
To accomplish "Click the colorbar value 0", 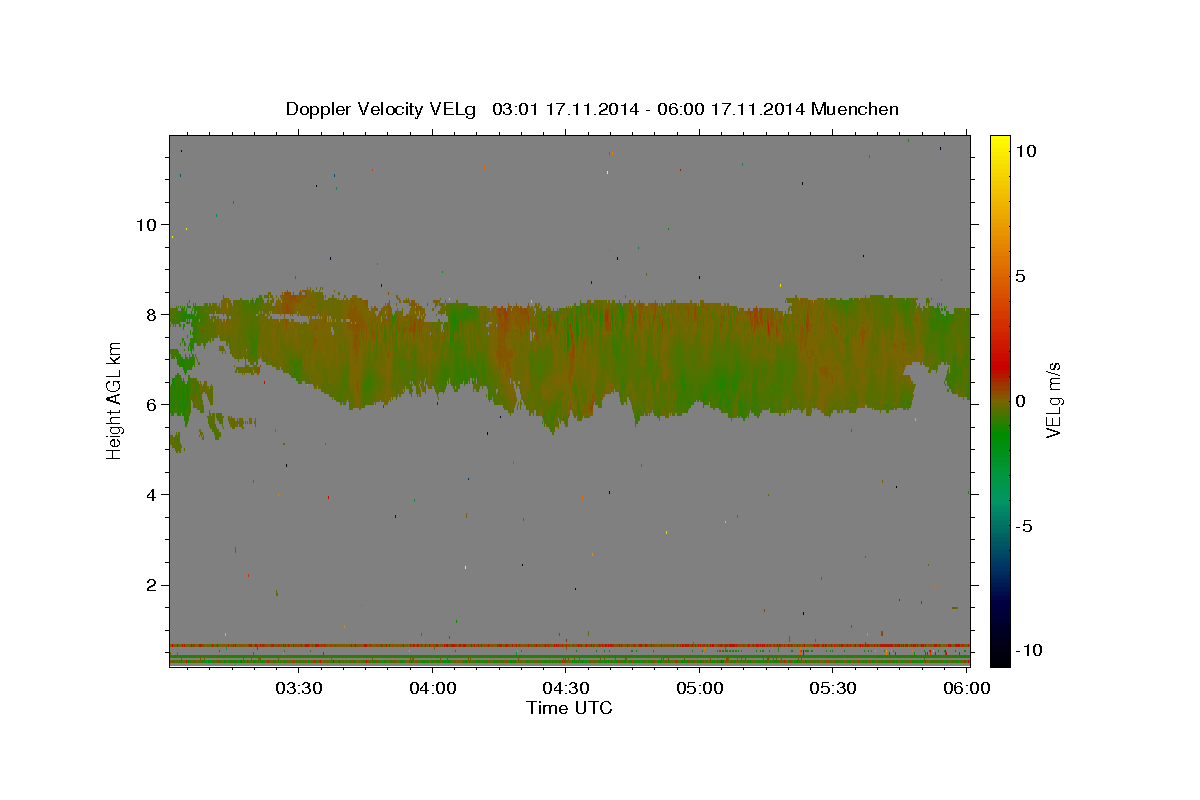I will 1020,401.
